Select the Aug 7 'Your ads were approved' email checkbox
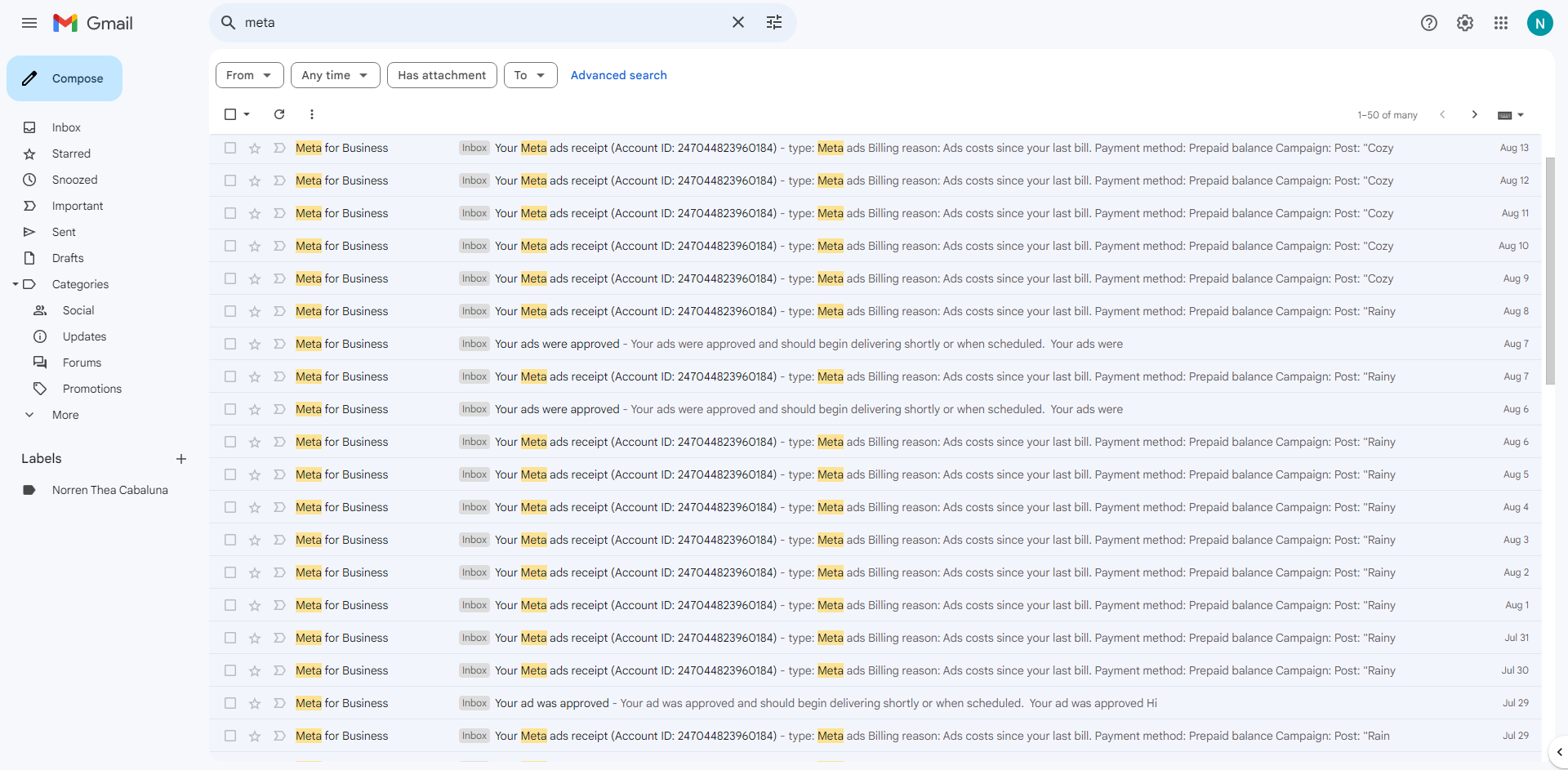 click(x=230, y=344)
